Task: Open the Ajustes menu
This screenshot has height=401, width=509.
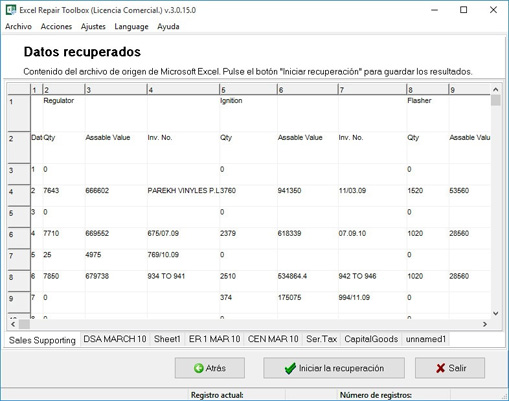Action: pyautogui.click(x=93, y=26)
